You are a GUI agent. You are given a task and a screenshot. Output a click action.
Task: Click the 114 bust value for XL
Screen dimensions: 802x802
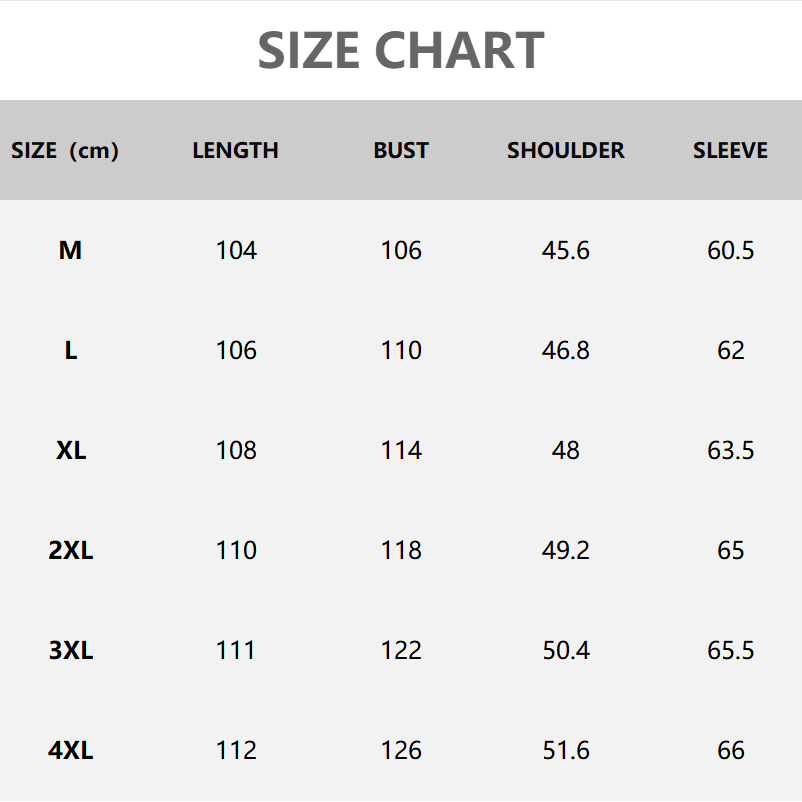pyautogui.click(x=401, y=450)
